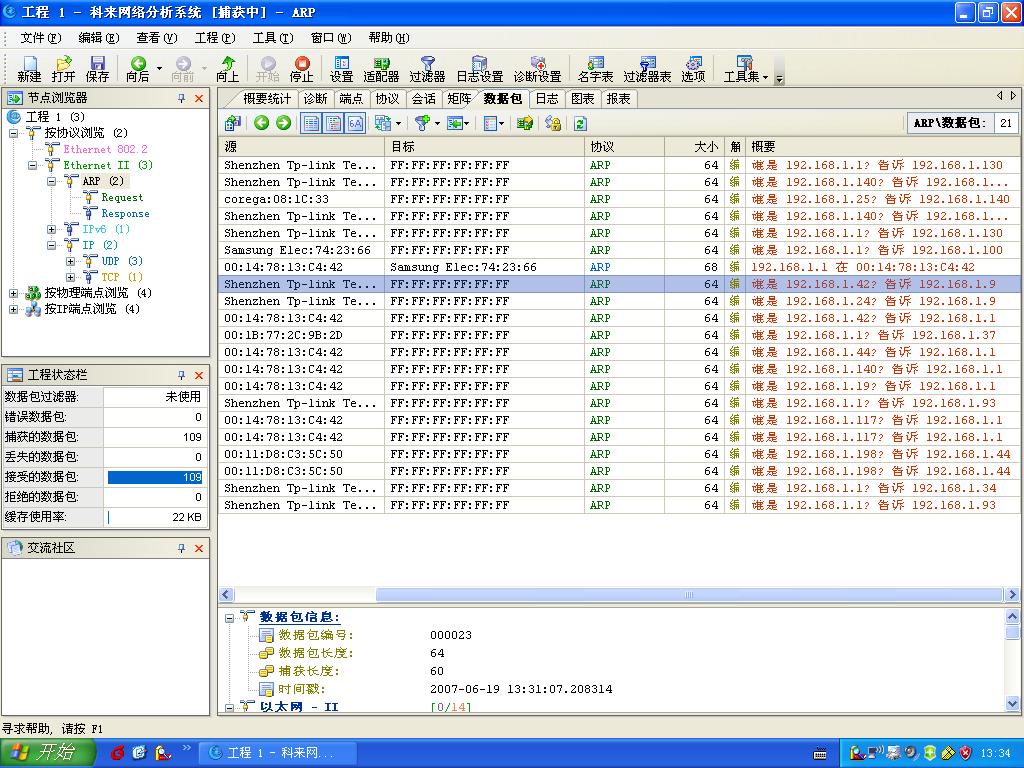Toggle the pushpin on the 工程状态栏 panel

(182, 375)
